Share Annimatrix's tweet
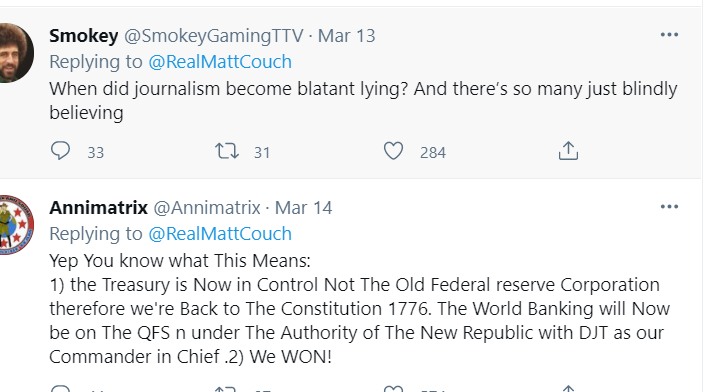 pyautogui.click(x=568, y=388)
